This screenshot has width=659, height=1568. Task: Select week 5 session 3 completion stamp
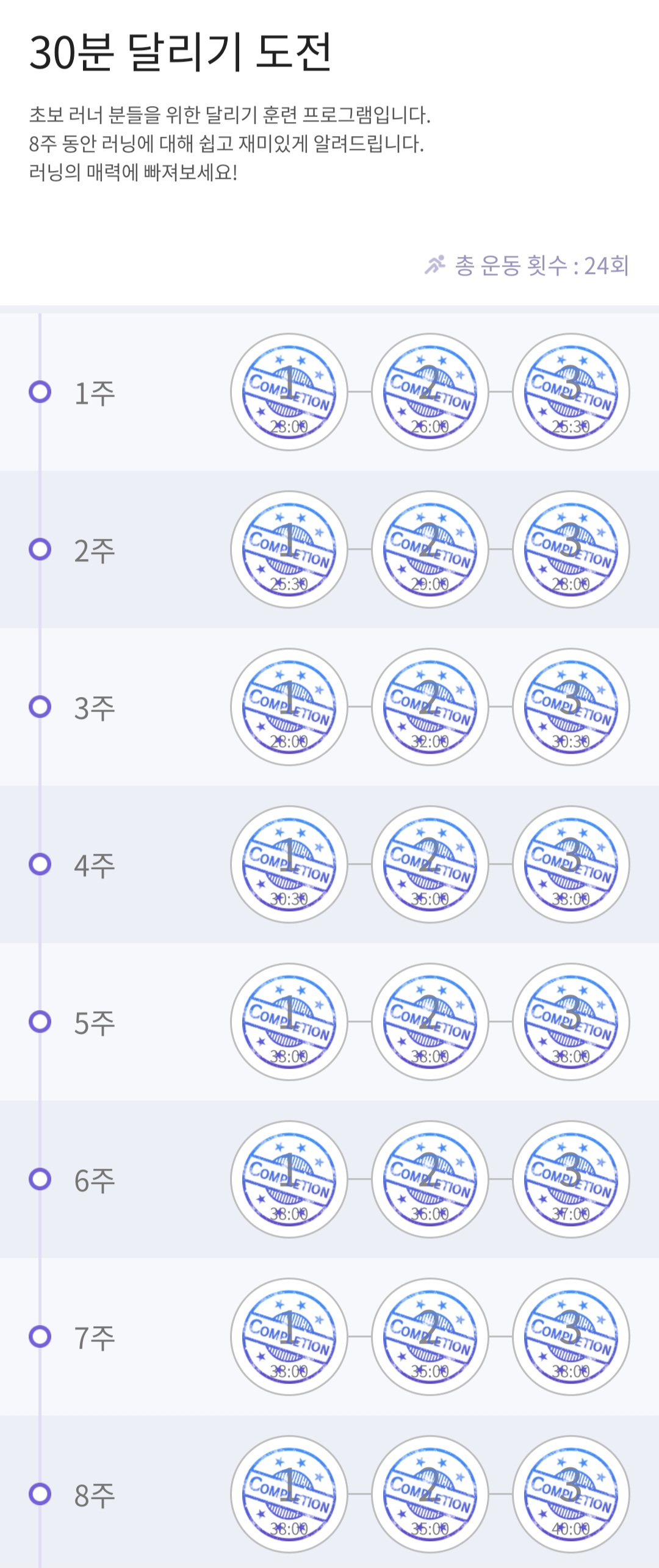(x=571, y=1022)
